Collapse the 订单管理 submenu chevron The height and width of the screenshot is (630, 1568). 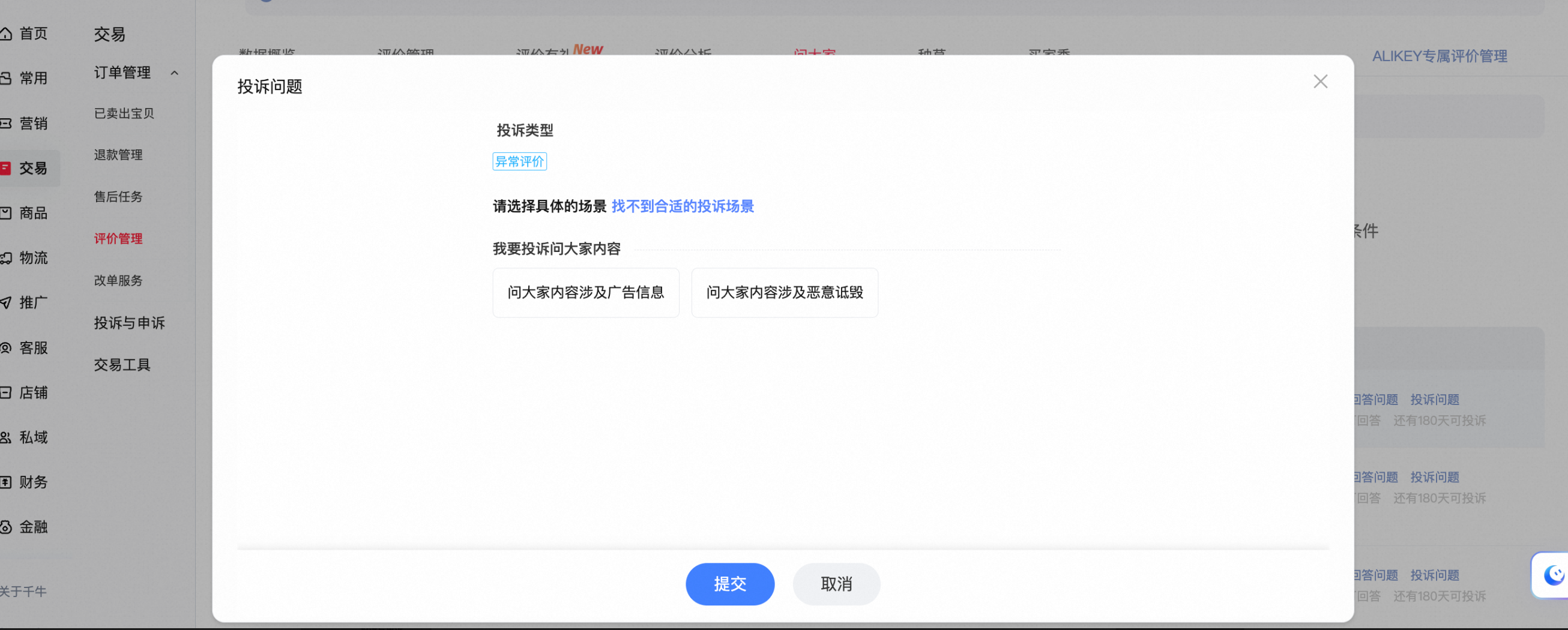click(x=175, y=73)
